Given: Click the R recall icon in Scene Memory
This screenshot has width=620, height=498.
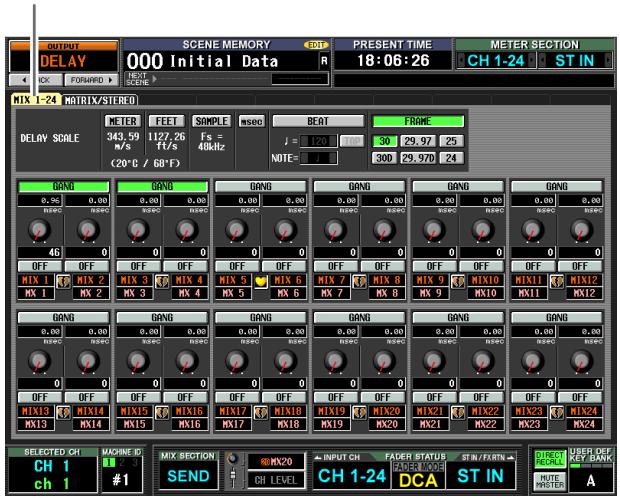Looking at the screenshot, I should point(324,61).
